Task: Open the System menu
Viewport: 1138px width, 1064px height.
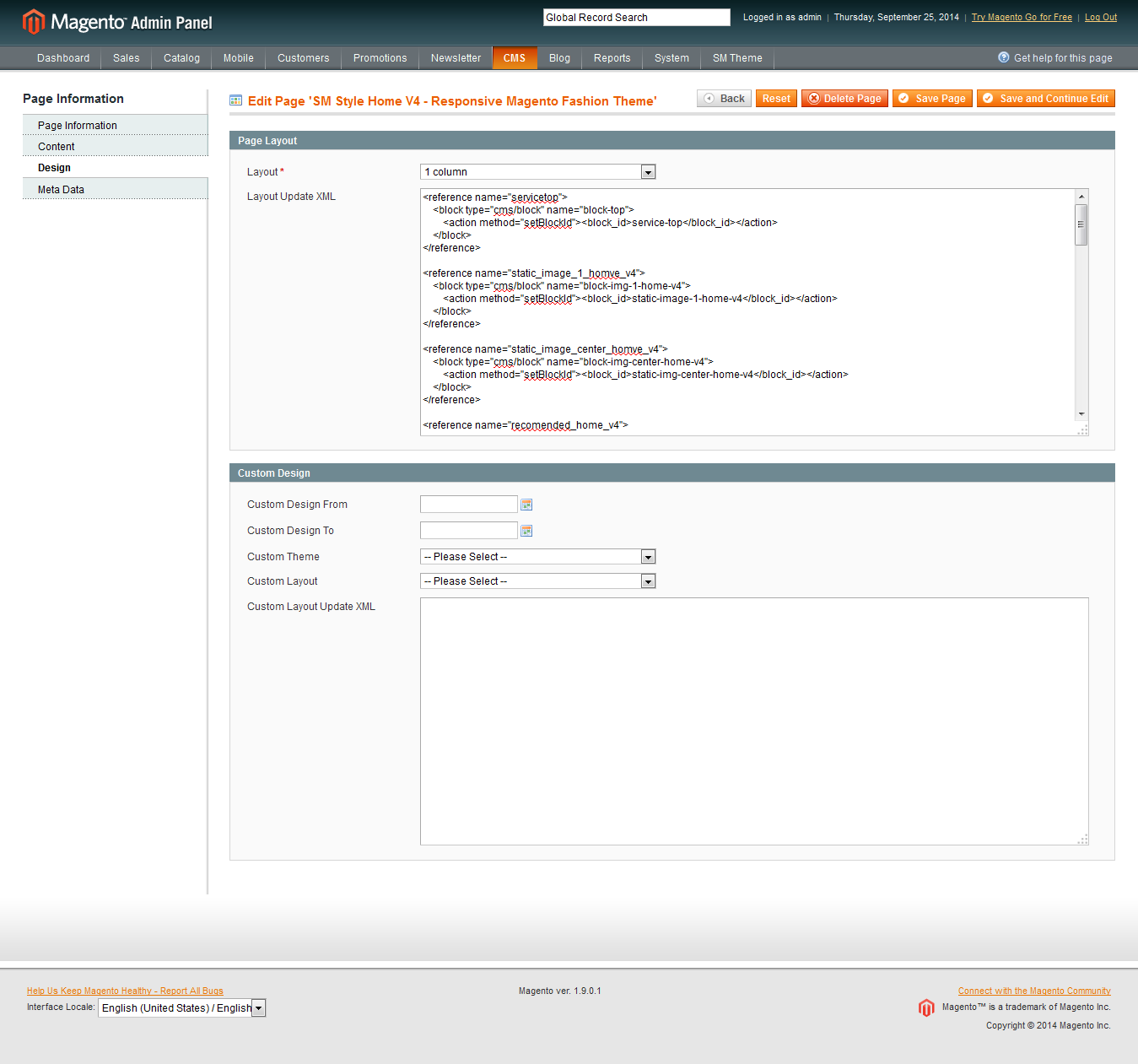Action: (x=672, y=58)
